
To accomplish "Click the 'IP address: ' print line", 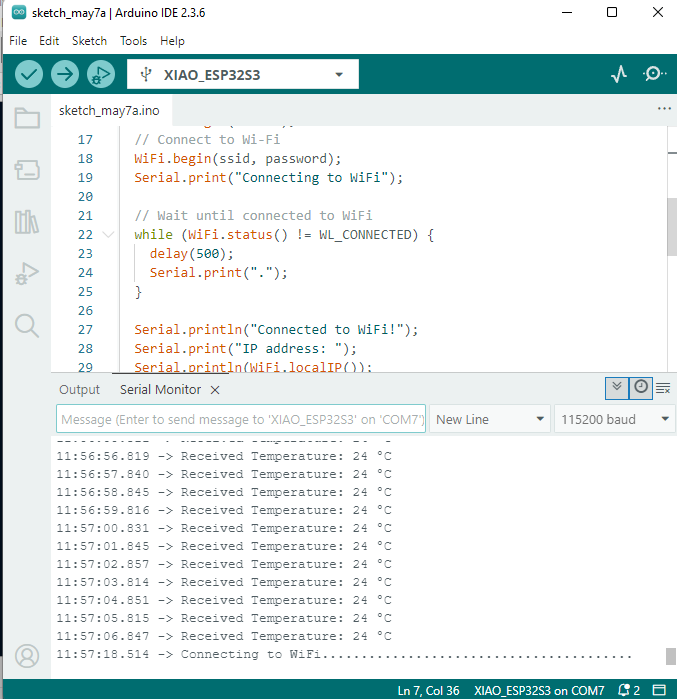I will 245,348.
